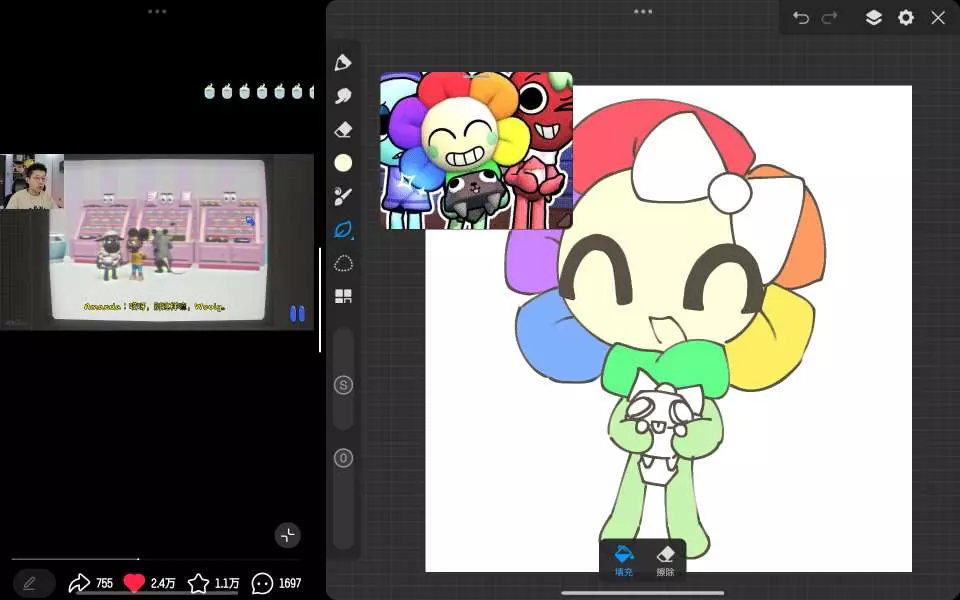Exit fullscreen with collapse arrows button
This screenshot has height=600, width=960.
(x=288, y=535)
